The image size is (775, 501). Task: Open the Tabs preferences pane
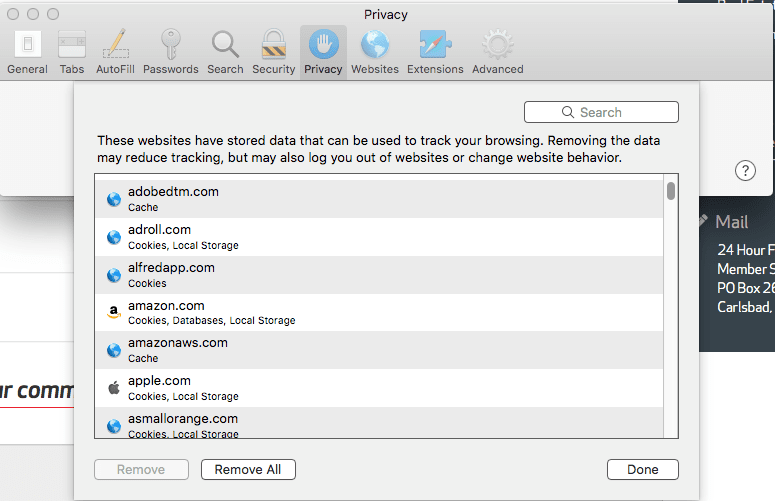[72, 52]
